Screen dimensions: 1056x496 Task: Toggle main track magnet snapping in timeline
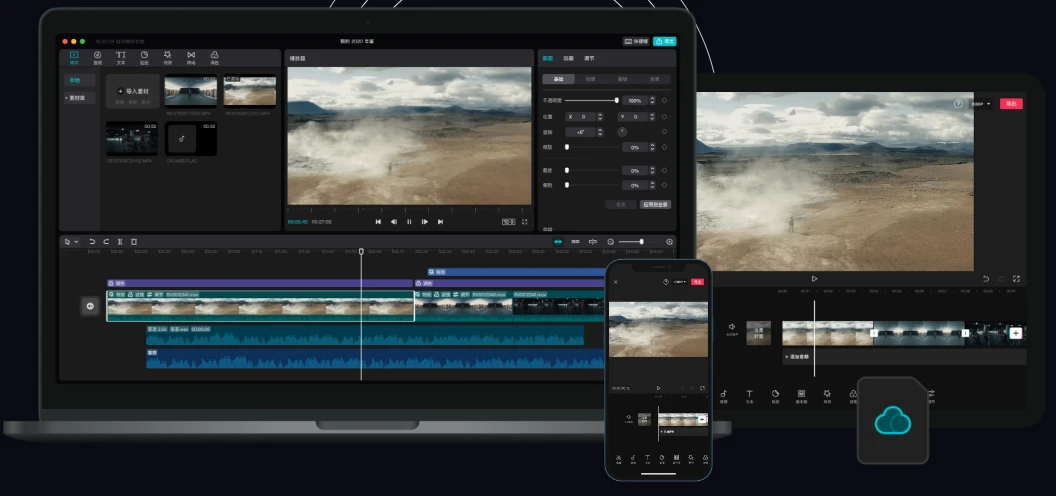point(558,242)
